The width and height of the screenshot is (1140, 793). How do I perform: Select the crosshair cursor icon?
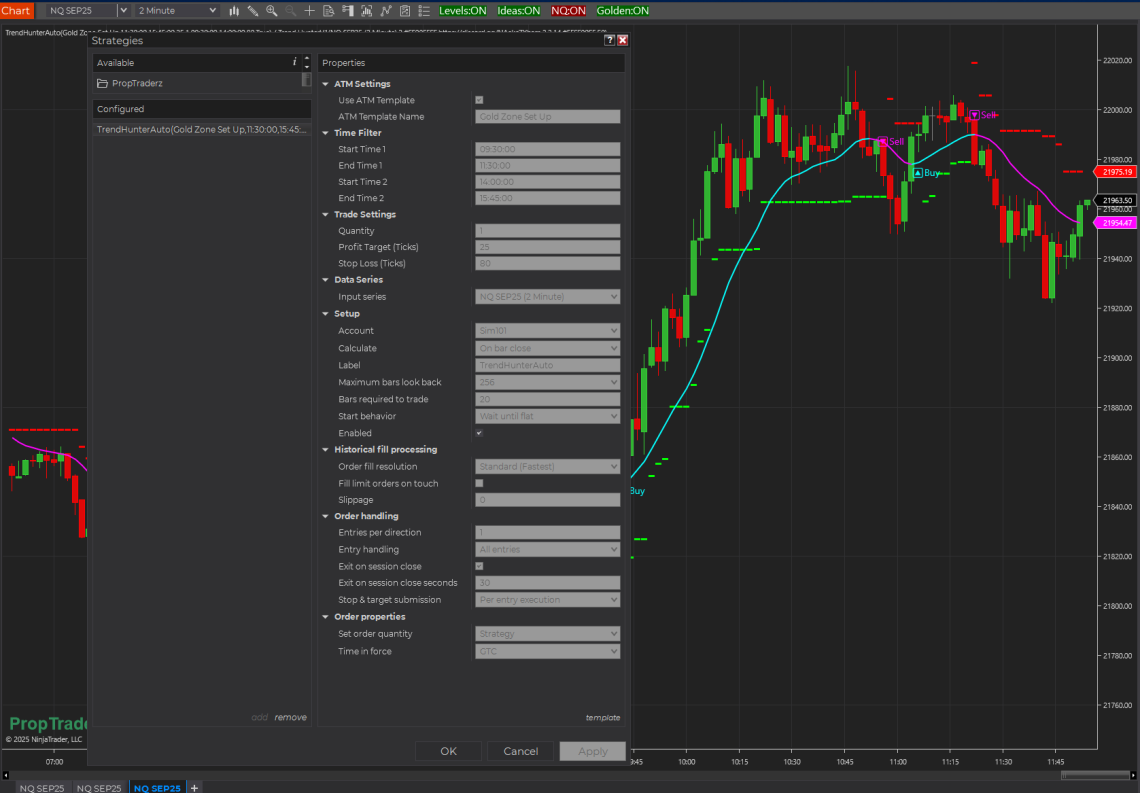[310, 11]
